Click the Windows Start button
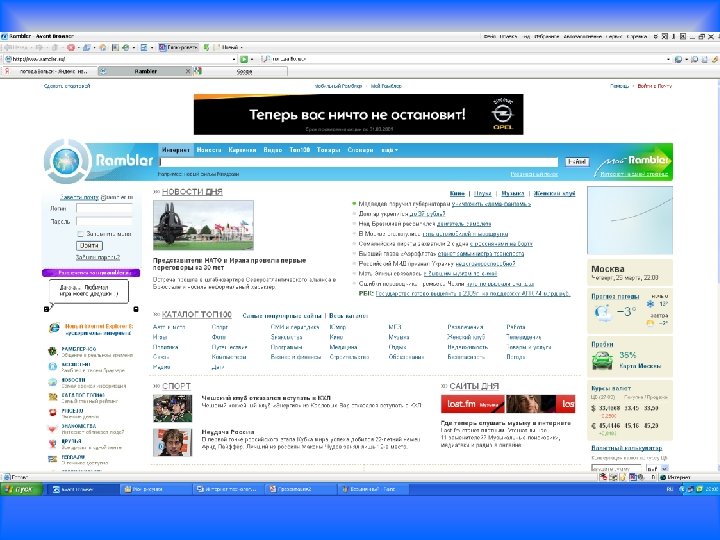Viewport: 720px width, 540px height. pyautogui.click(x=21, y=489)
